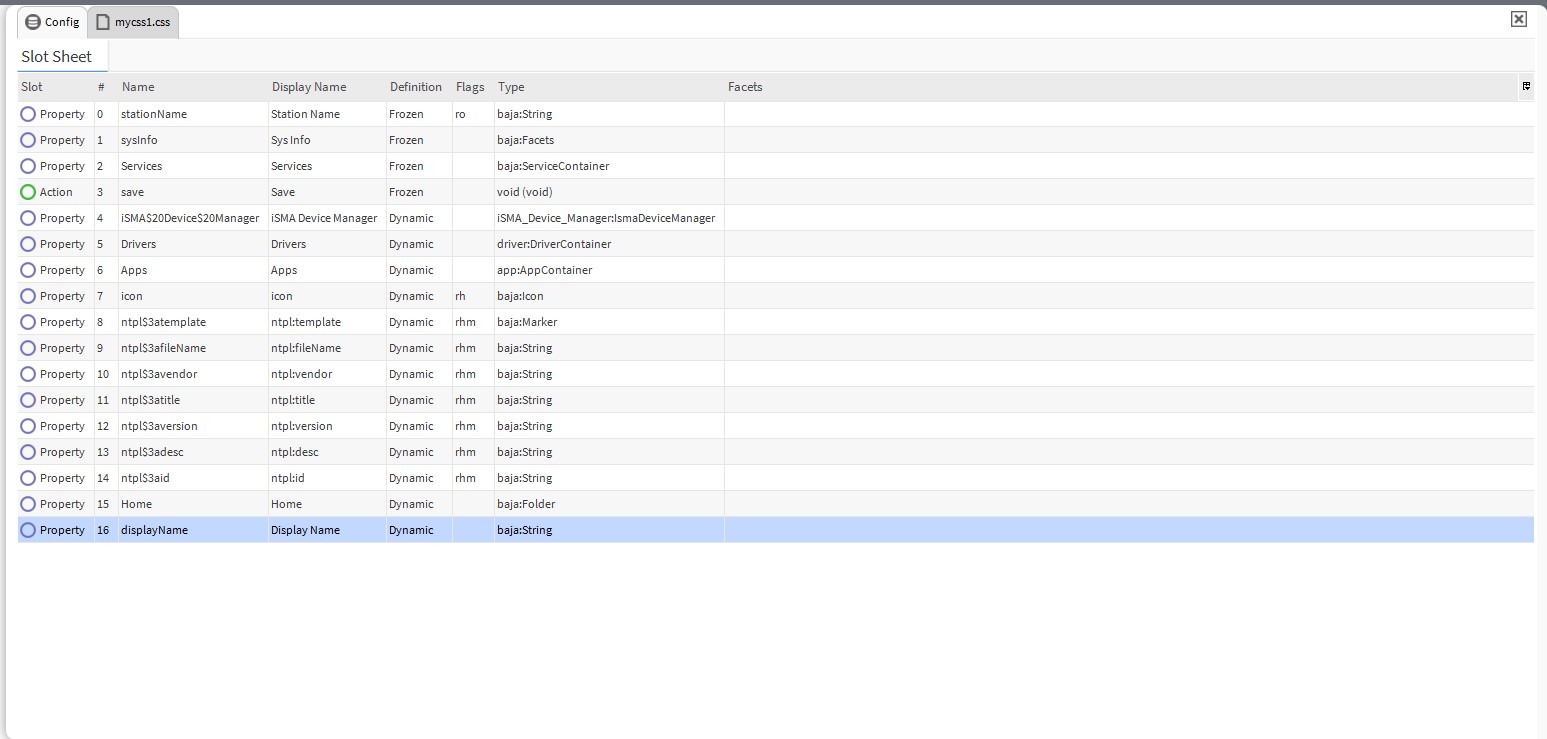Click the Config tab database icon
Screen dimensions: 1547x739
click(x=33, y=22)
